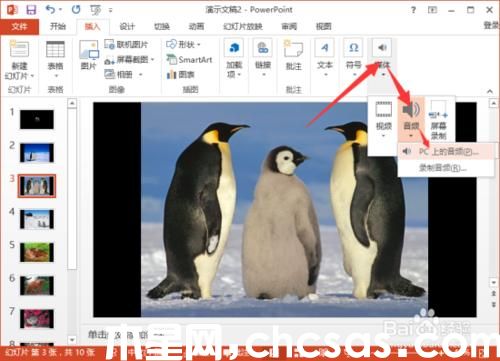Select slide 4 thumbnail

coord(37,219)
